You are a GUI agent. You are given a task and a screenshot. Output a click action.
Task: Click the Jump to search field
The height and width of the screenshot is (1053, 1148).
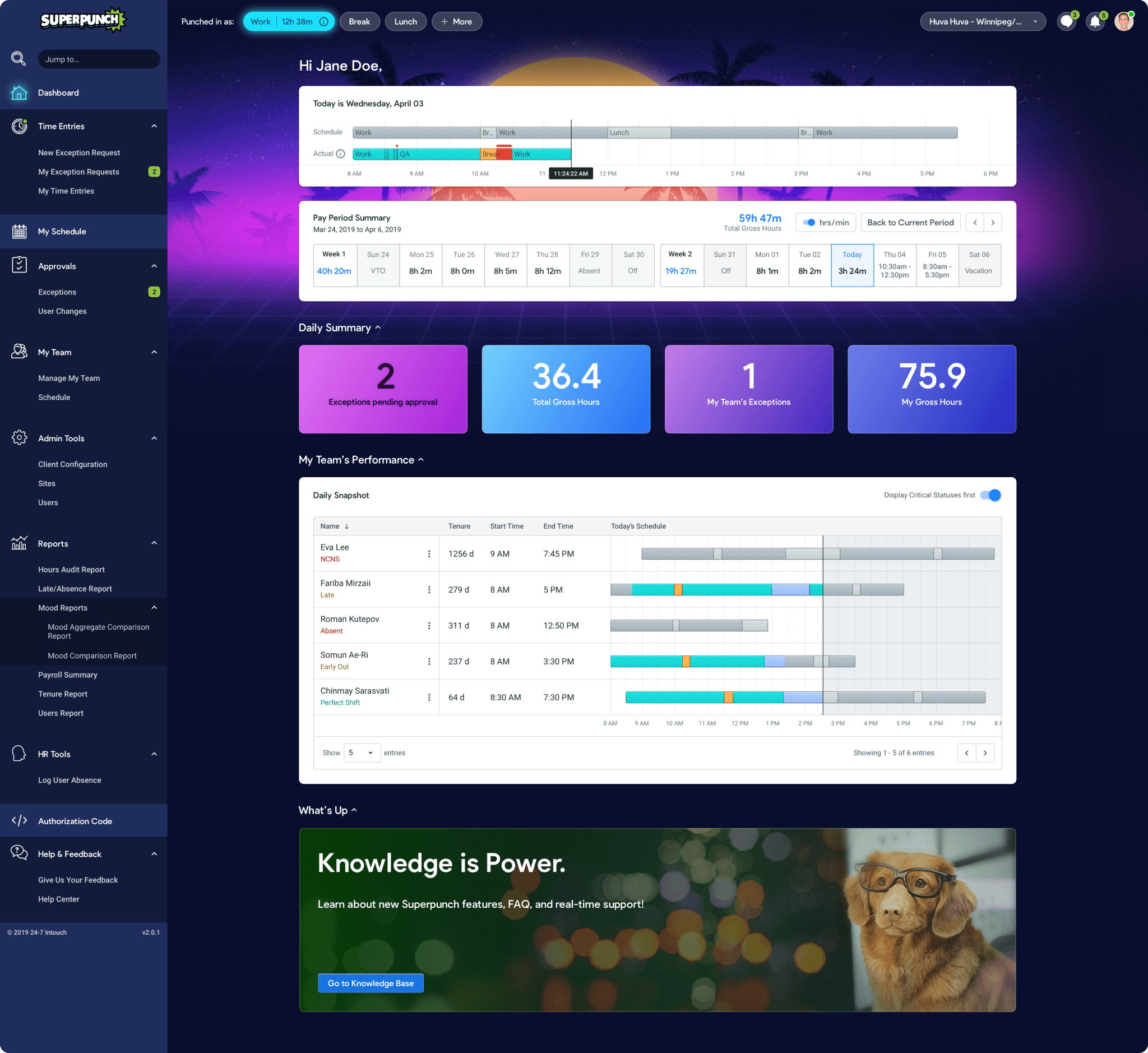(99, 59)
